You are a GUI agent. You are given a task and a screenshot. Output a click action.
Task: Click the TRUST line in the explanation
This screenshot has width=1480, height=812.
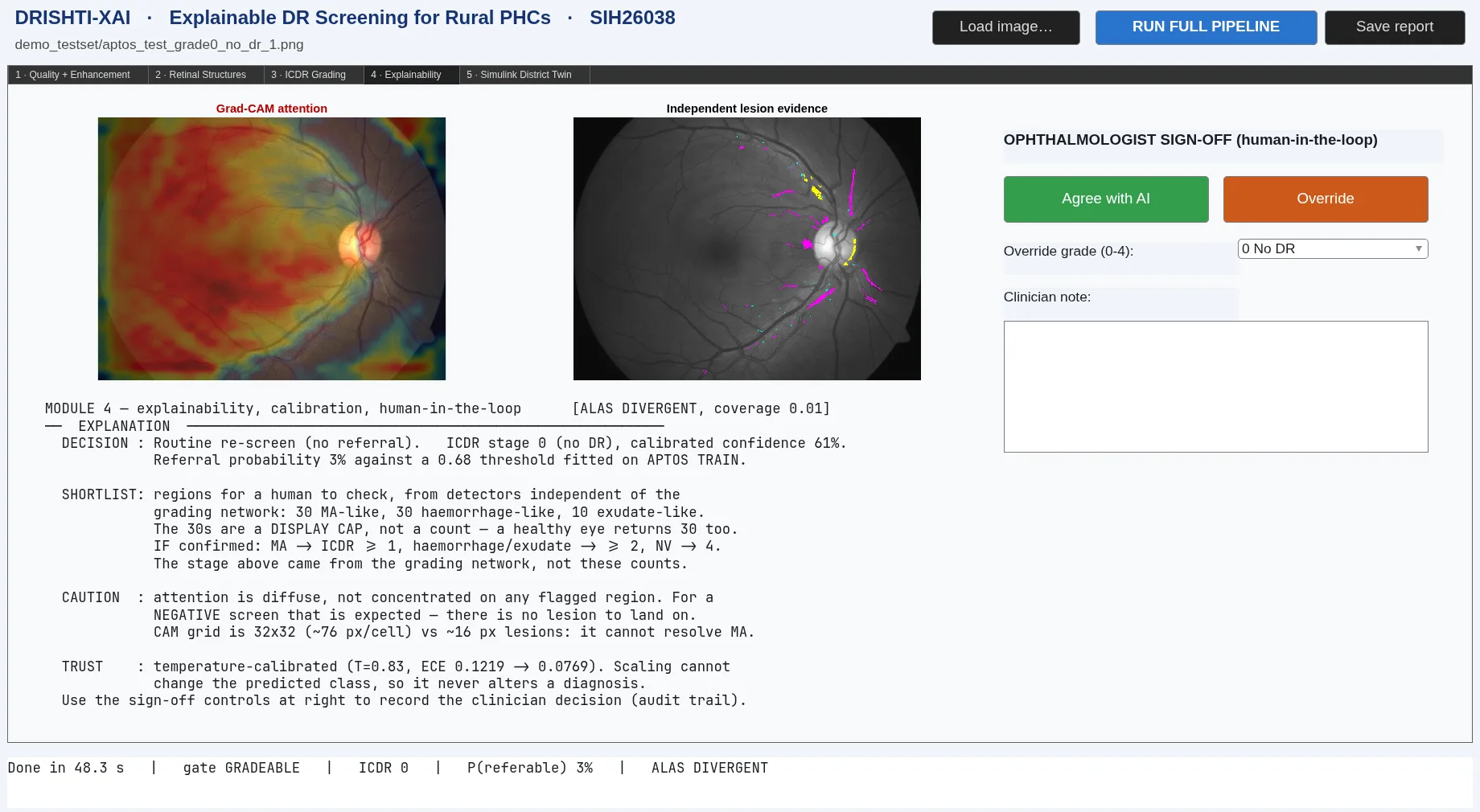click(396, 666)
